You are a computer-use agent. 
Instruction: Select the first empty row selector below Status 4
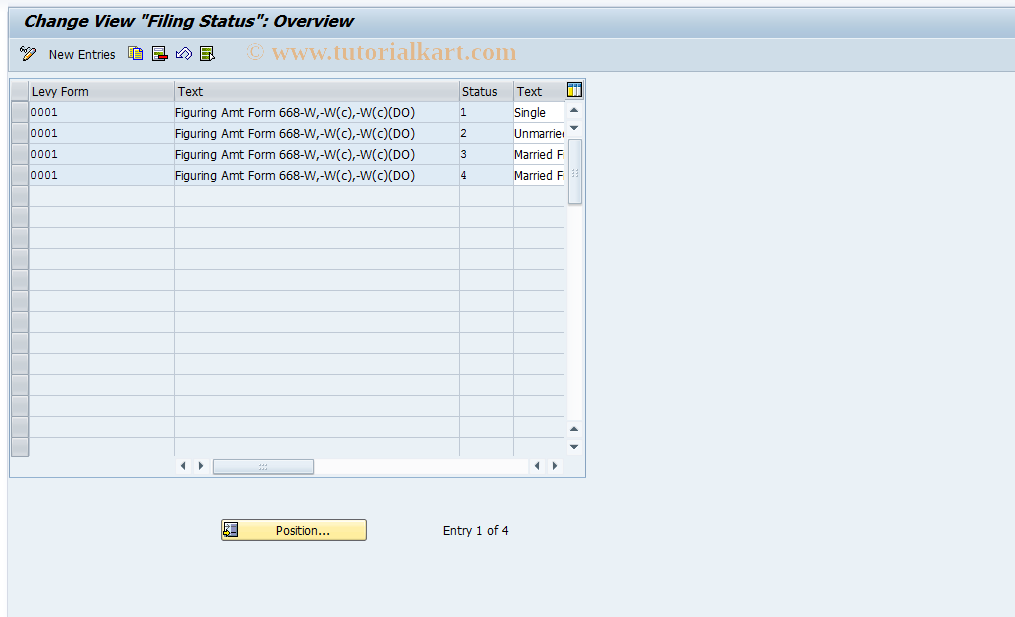pos(20,196)
